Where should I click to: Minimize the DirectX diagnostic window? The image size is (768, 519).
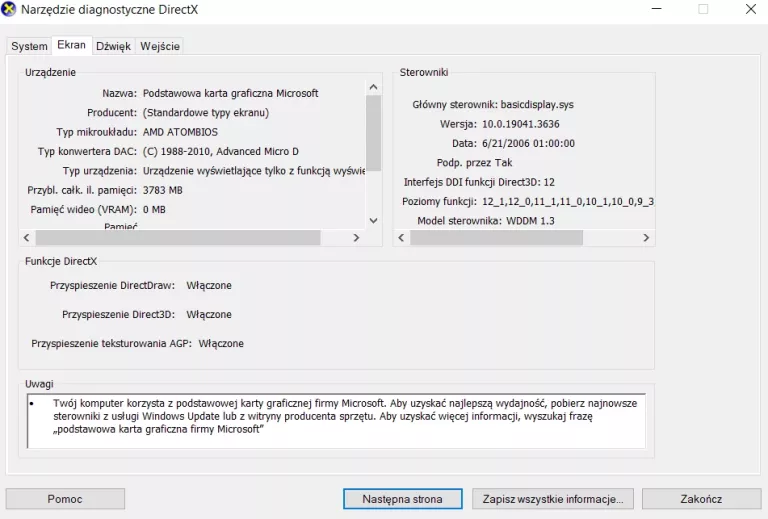(656, 9)
